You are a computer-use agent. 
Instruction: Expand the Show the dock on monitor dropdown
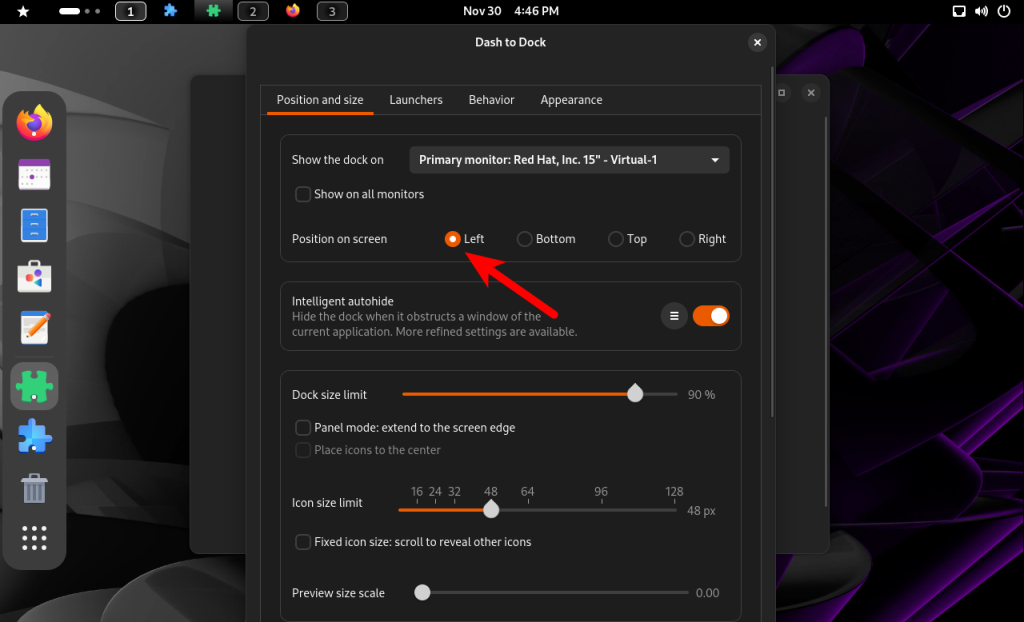click(x=569, y=160)
